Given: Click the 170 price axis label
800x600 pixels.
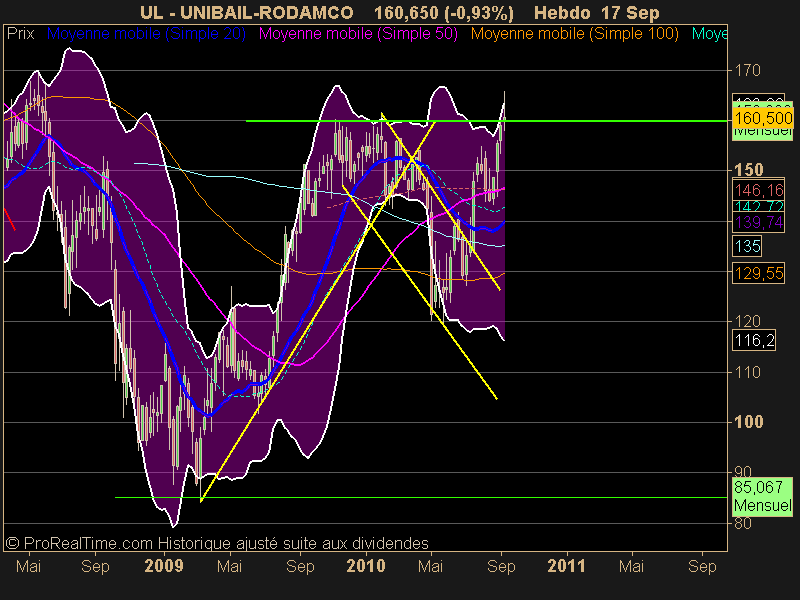Looking at the screenshot, I should pos(747,70).
